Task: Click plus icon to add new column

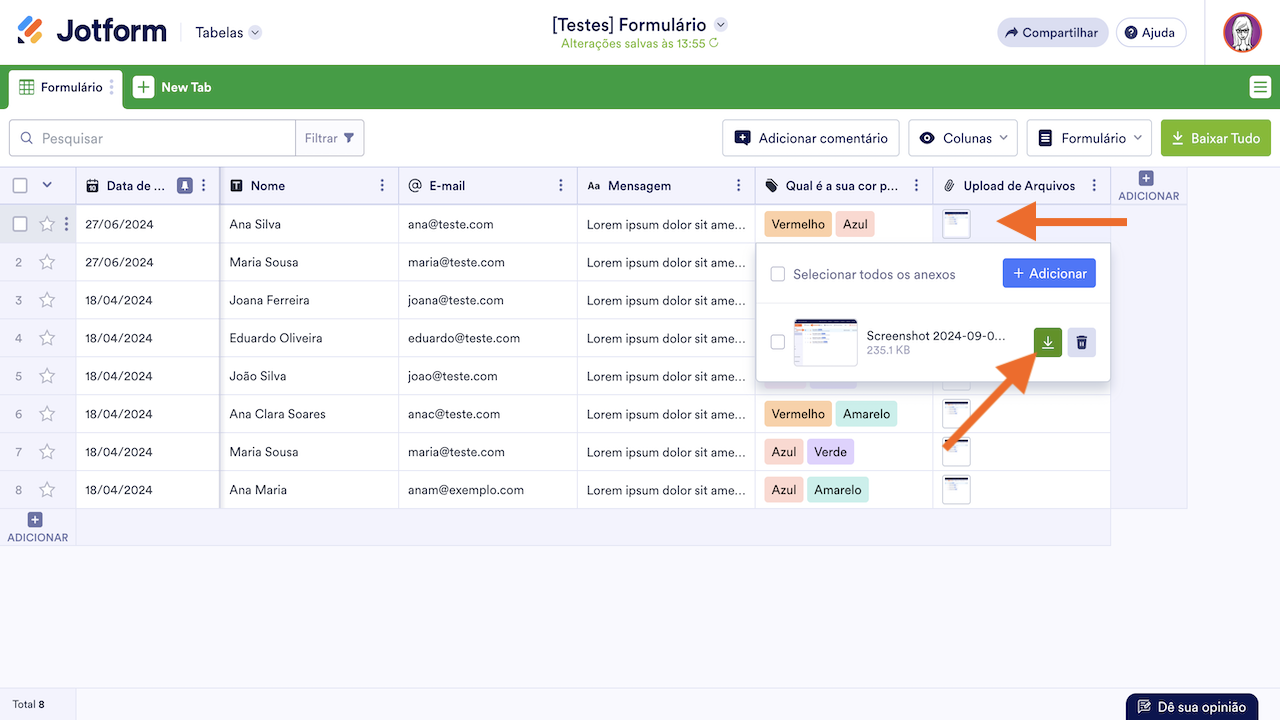Action: point(1146,179)
